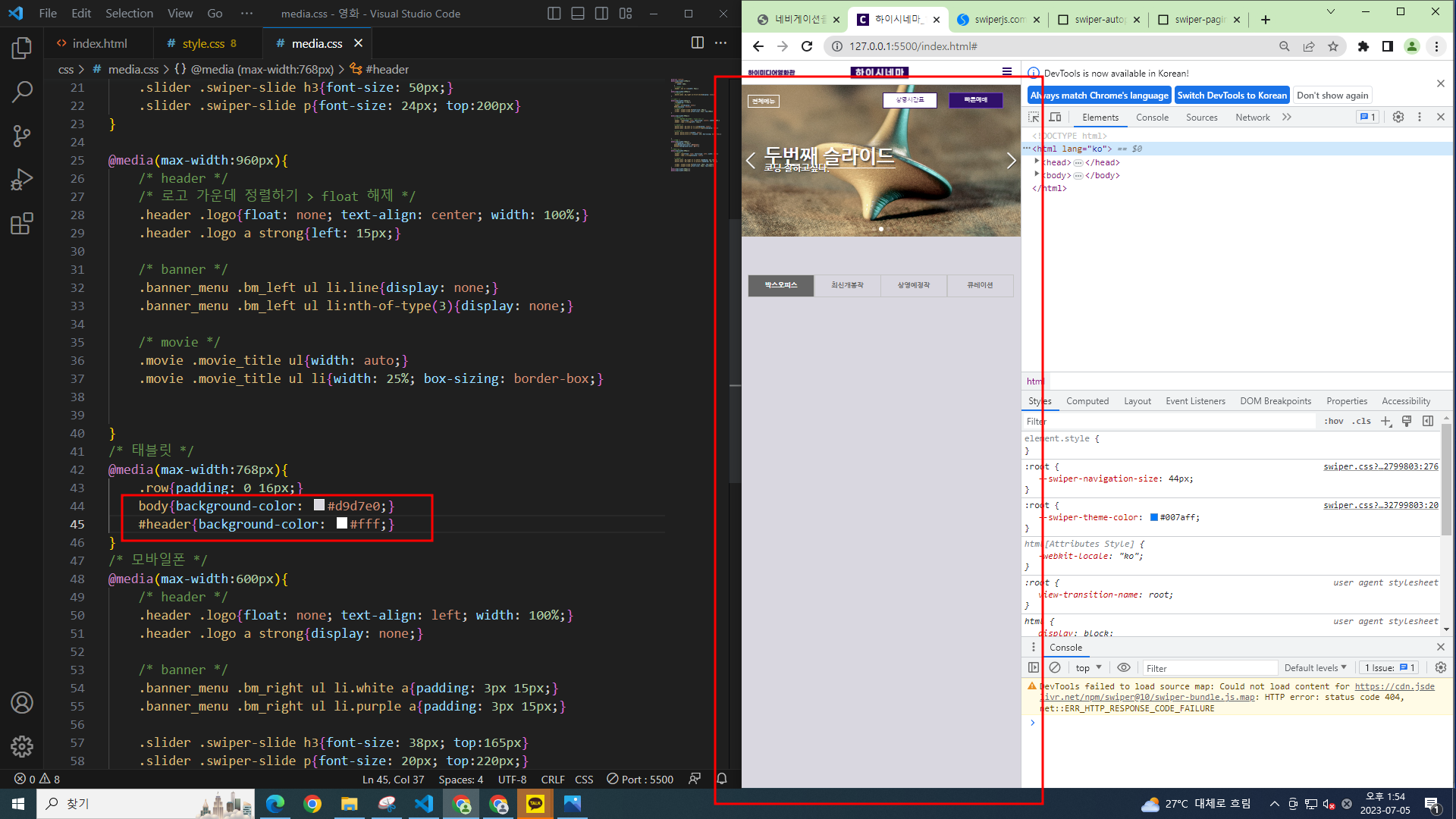Screen dimensions: 1456x819
Task: Switch to the style.css editor tab
Action: (x=203, y=43)
